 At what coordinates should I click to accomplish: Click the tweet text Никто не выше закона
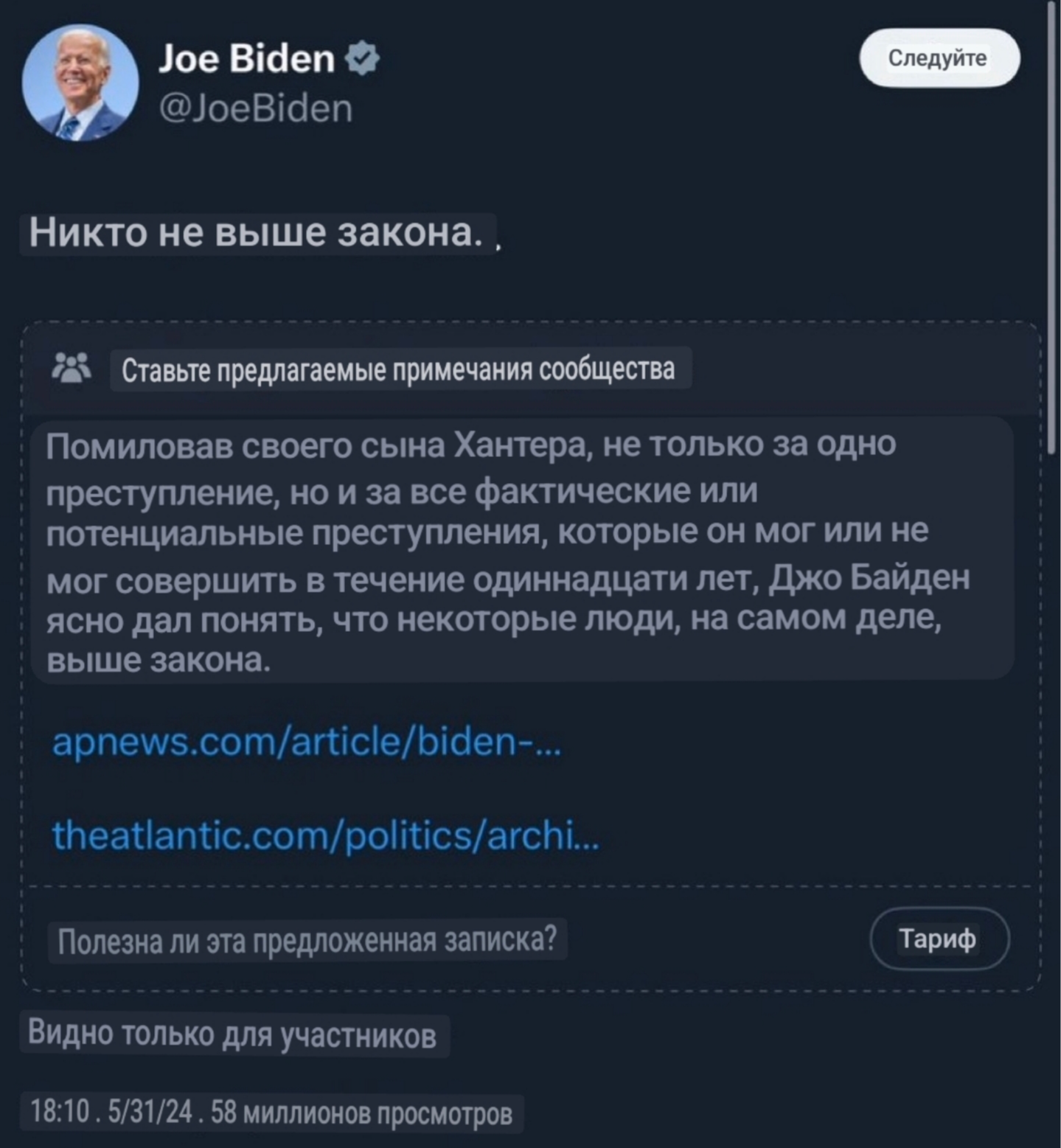coord(255,233)
